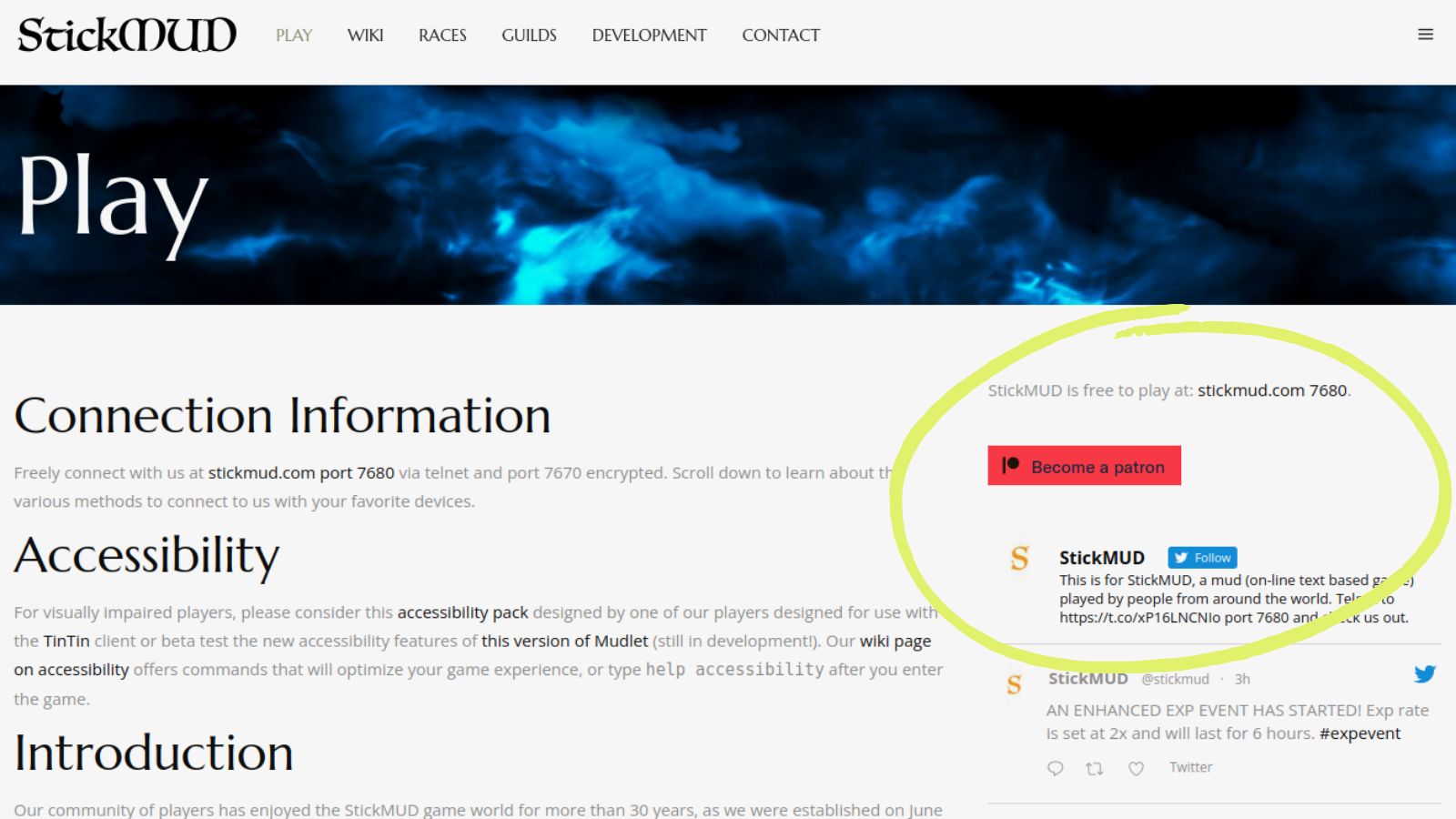Toggle Follow for the StickMUD account
The height and width of the screenshot is (819, 1456).
(x=1201, y=557)
